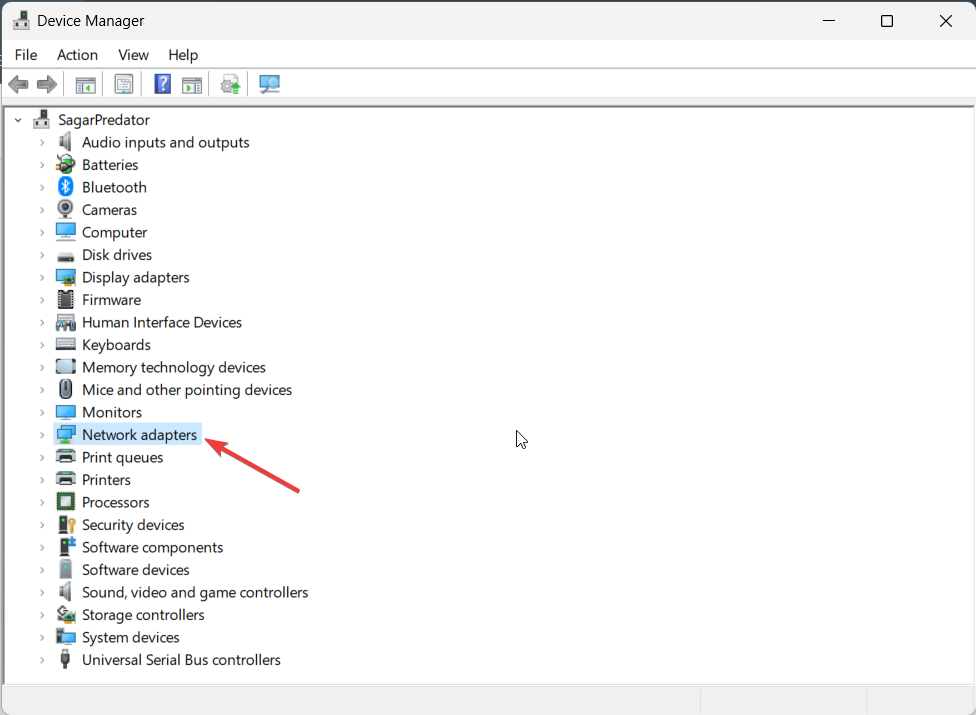Select the Bluetooth label
Viewport: 976px width, 715px height.
click(115, 187)
